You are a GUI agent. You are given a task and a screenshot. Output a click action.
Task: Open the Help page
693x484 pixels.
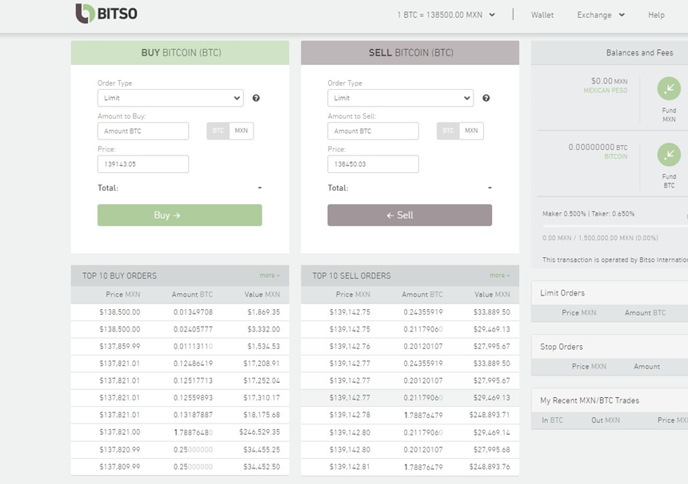coord(656,15)
